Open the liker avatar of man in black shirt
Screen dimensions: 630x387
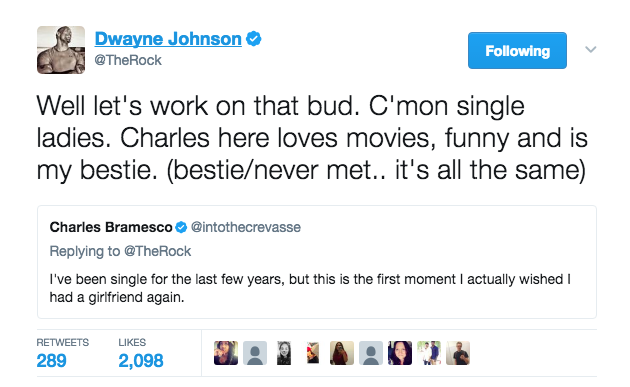(458, 353)
